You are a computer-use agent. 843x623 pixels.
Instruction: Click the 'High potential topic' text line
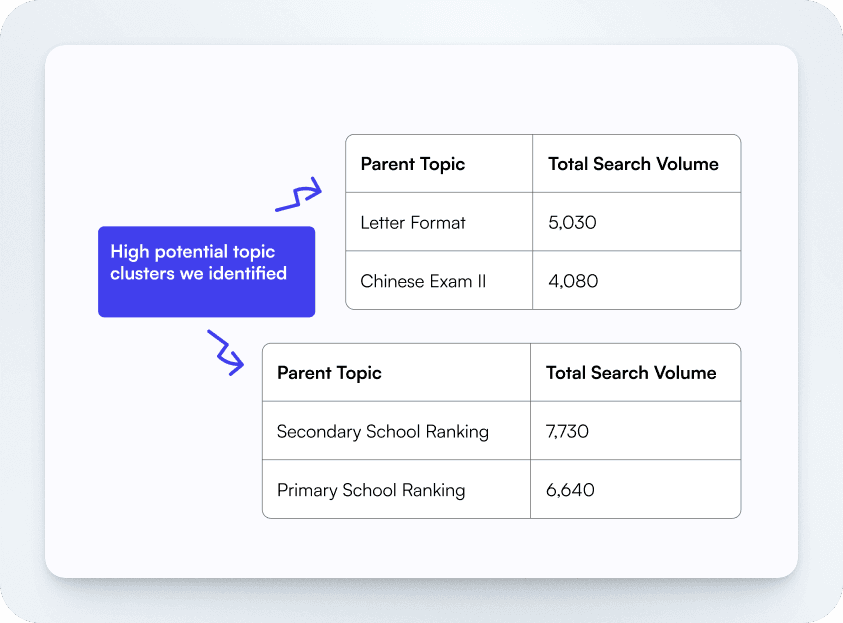192,252
